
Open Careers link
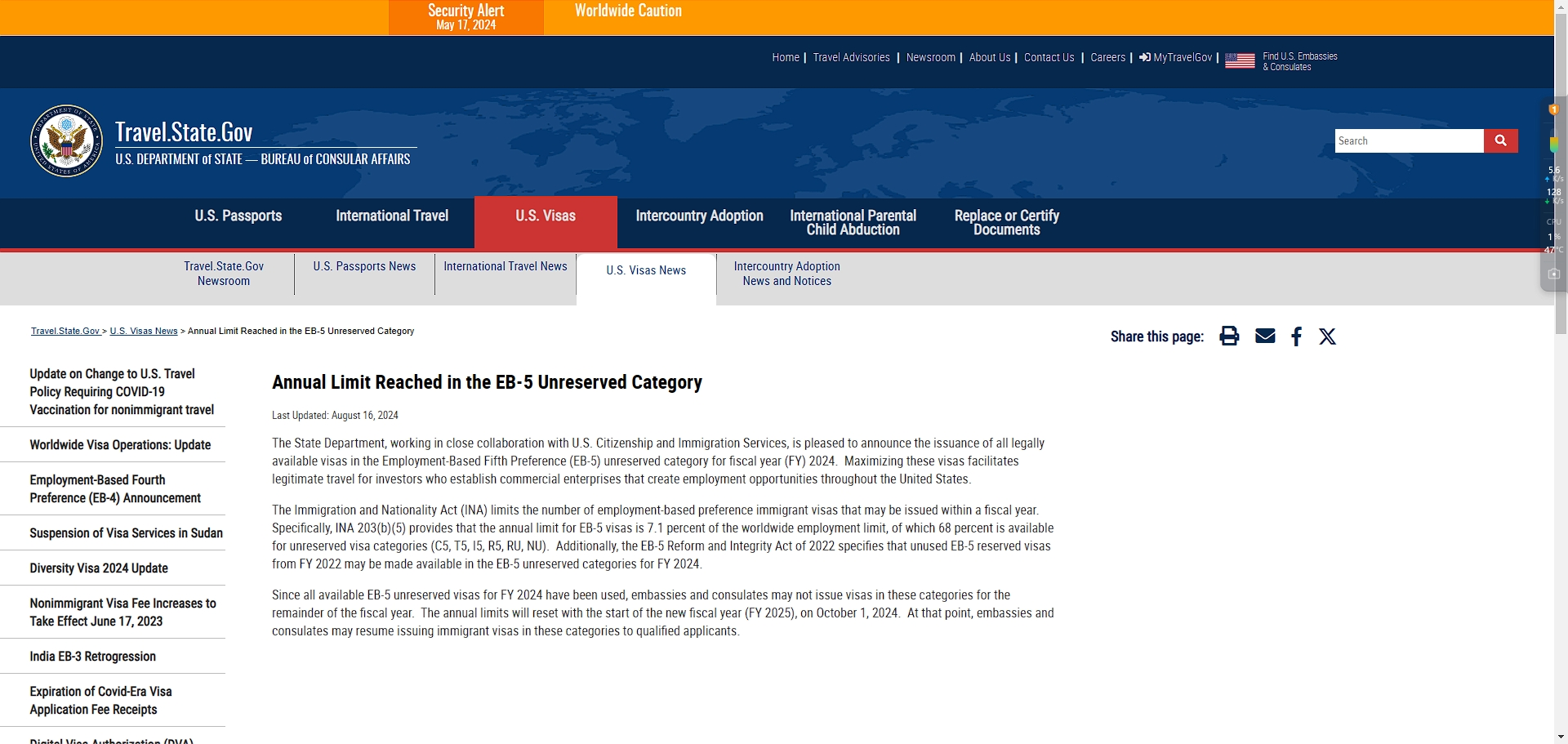tap(1107, 57)
